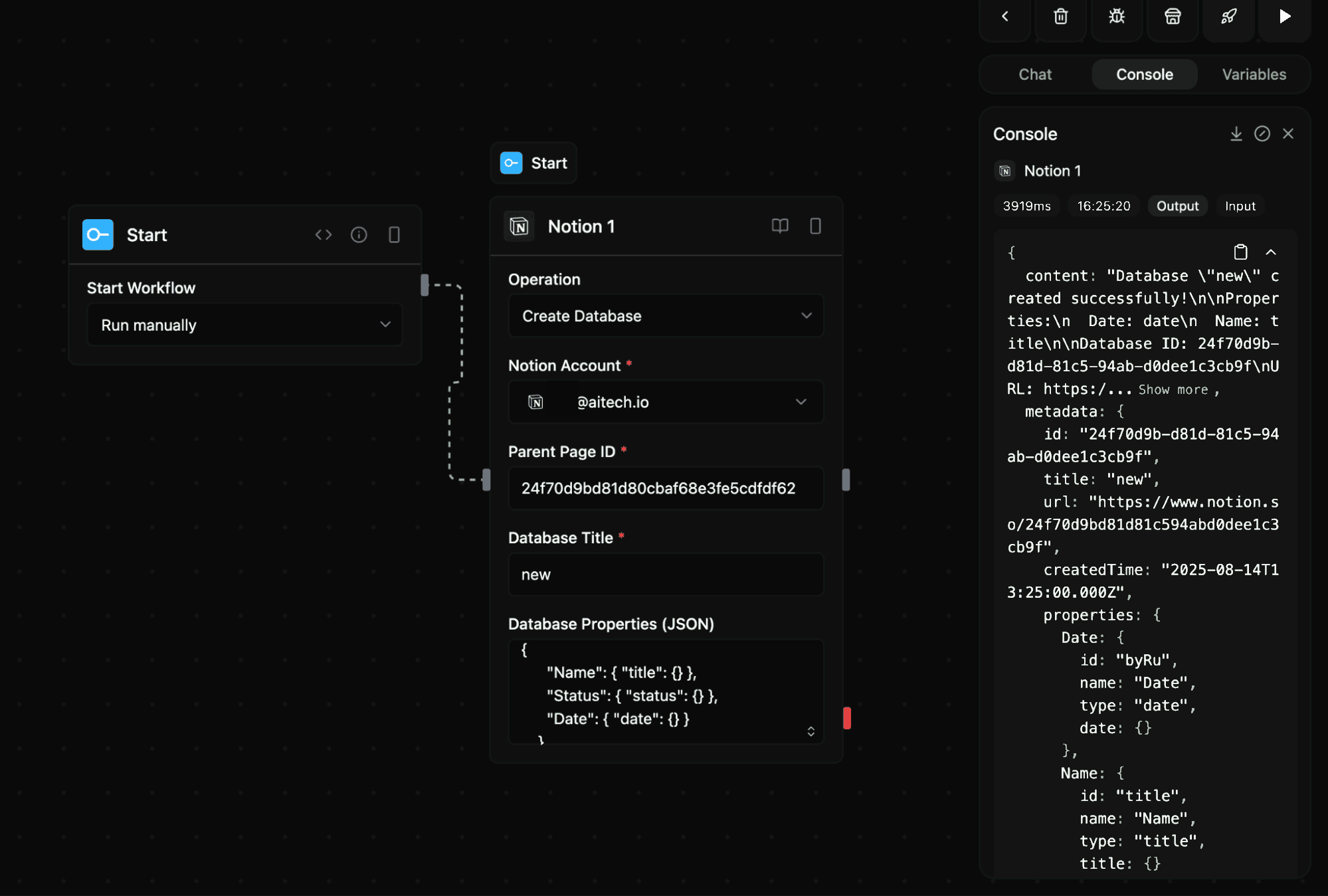Open the debug bug icon
Screen dimensions: 1328x896
point(1116,17)
